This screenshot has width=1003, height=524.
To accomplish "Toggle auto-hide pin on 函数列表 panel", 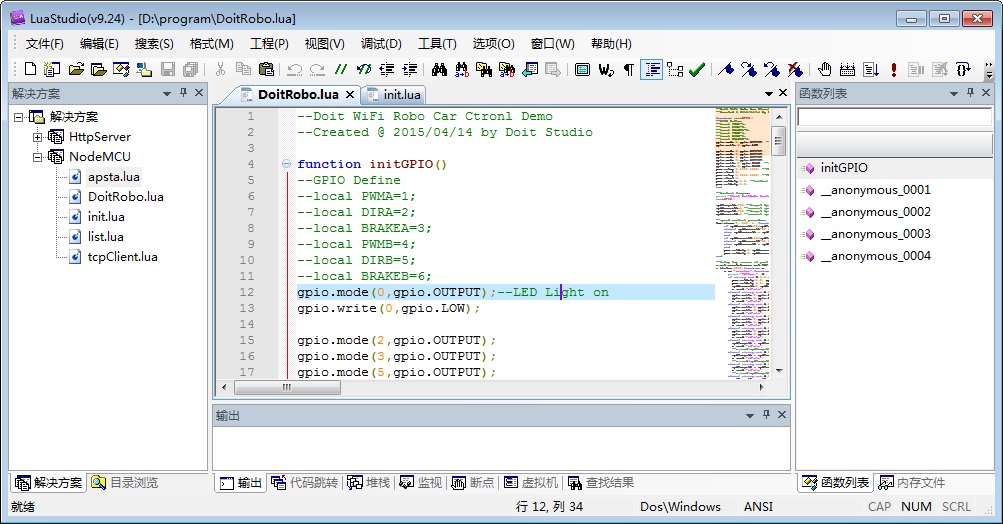I will point(970,93).
